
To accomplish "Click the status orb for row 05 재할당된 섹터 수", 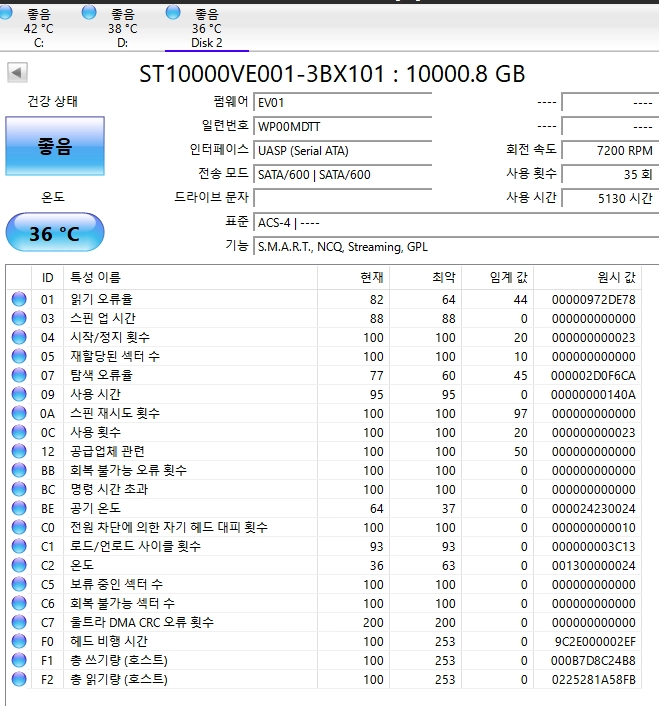I will (x=19, y=356).
